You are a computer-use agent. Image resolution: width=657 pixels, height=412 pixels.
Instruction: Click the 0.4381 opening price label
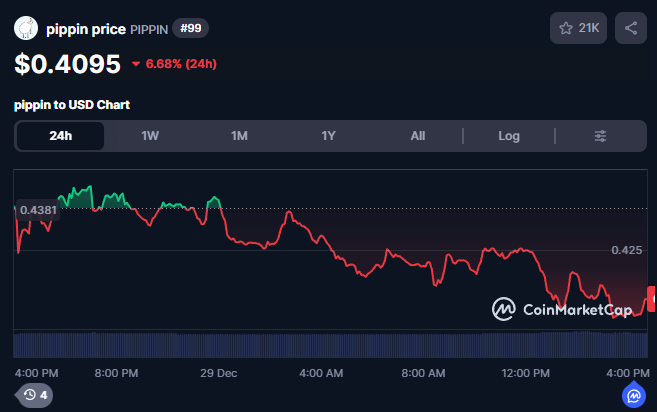coord(38,210)
